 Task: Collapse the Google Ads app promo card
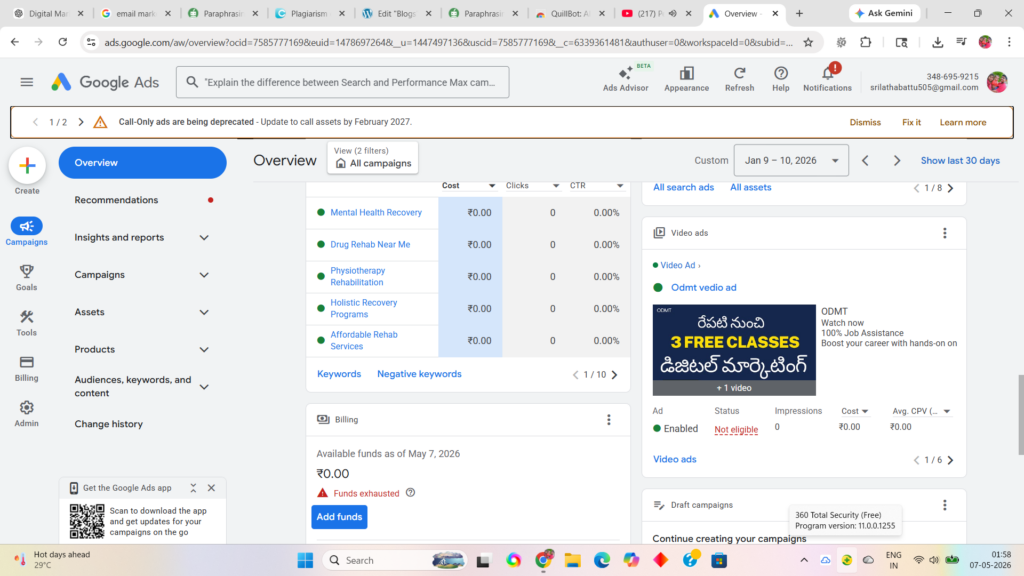[x=193, y=488]
